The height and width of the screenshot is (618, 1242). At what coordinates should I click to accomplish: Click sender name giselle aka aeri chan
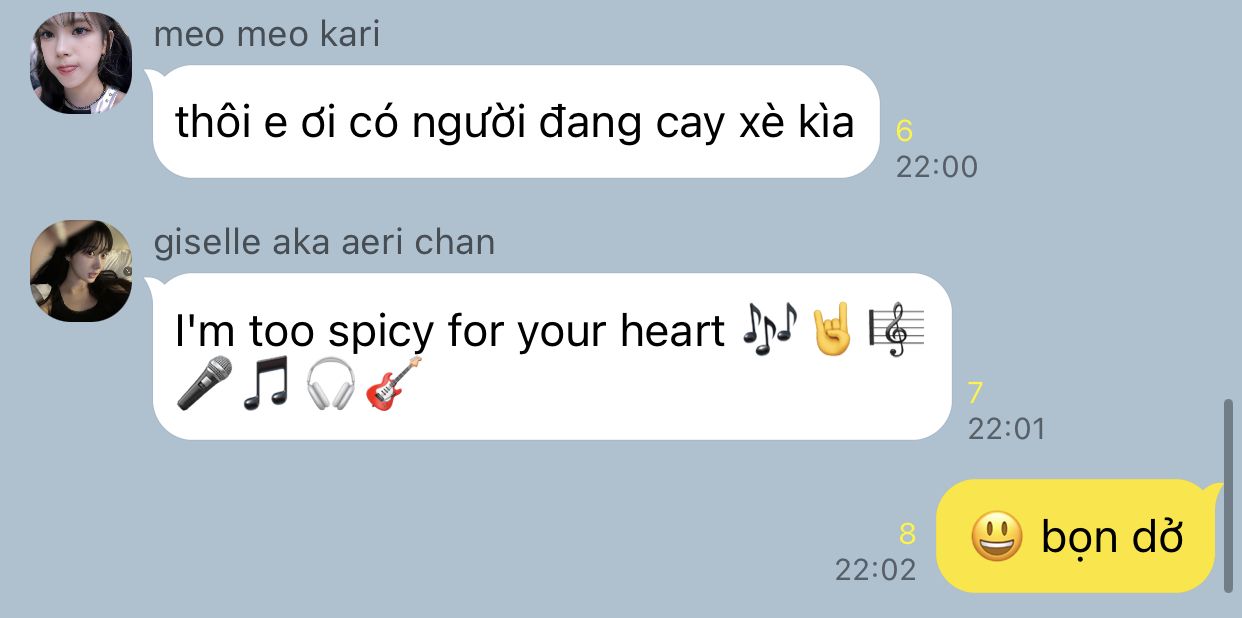(x=324, y=242)
